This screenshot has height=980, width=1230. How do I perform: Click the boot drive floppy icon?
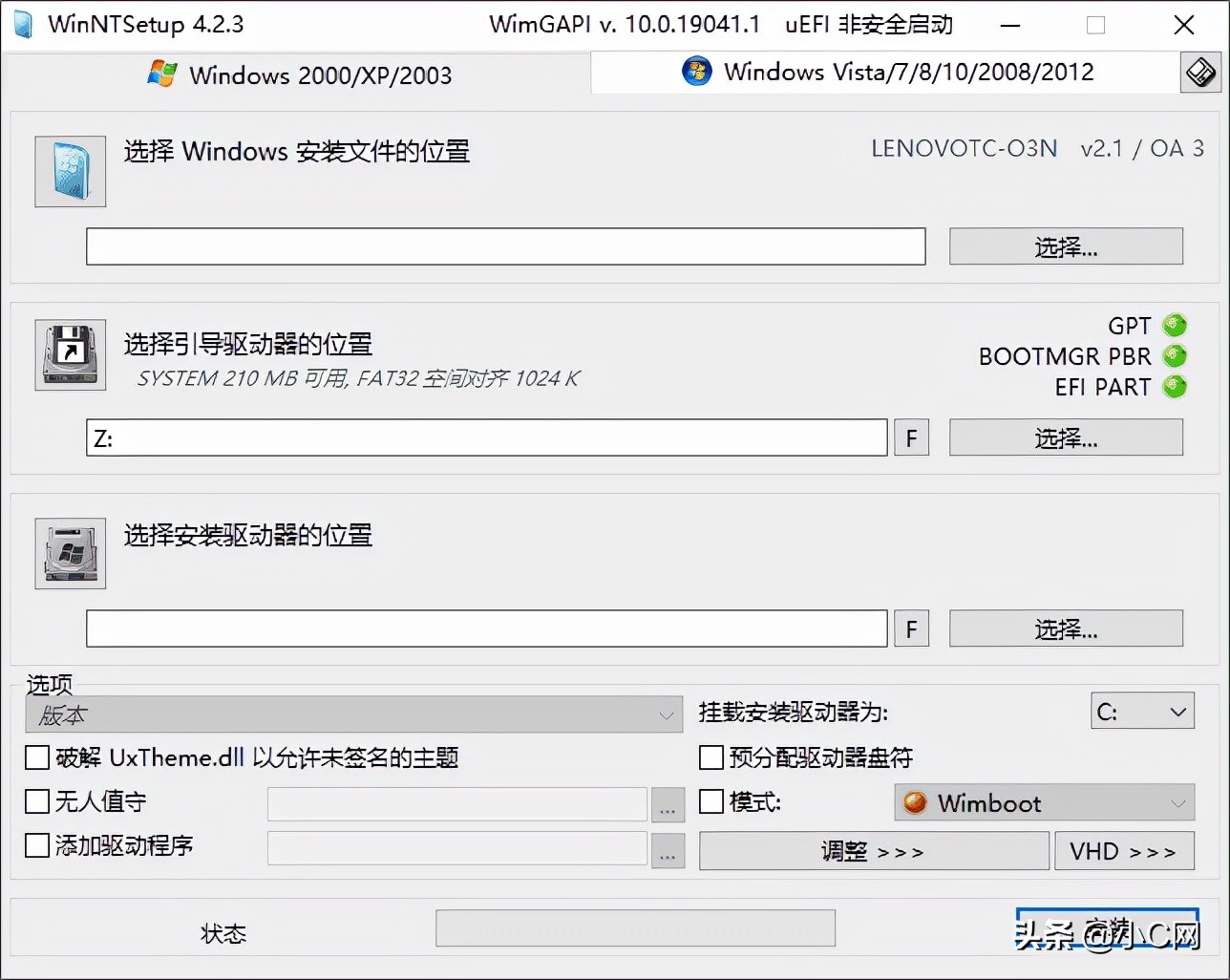tap(70, 355)
